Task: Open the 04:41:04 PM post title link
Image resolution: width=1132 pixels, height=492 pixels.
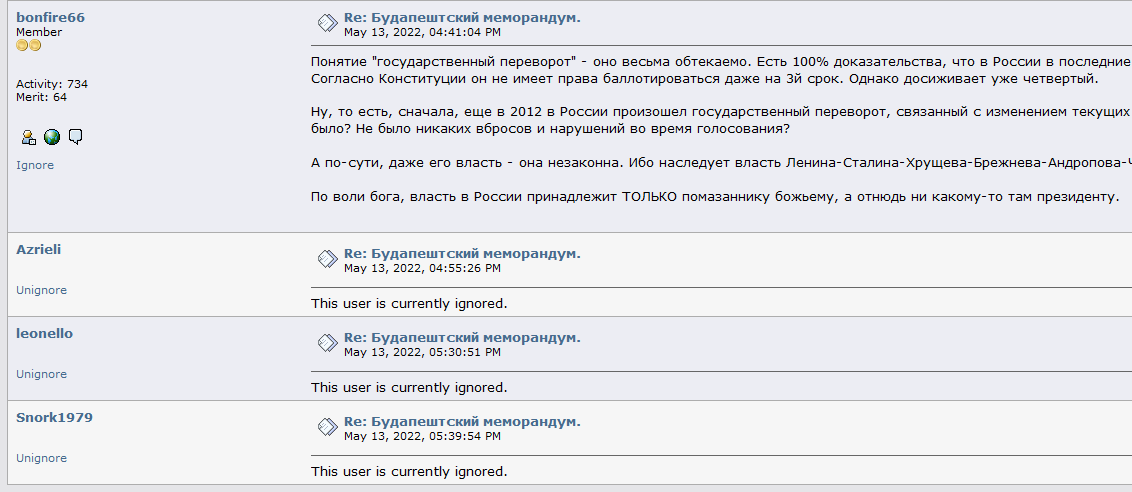Action: 462,18
